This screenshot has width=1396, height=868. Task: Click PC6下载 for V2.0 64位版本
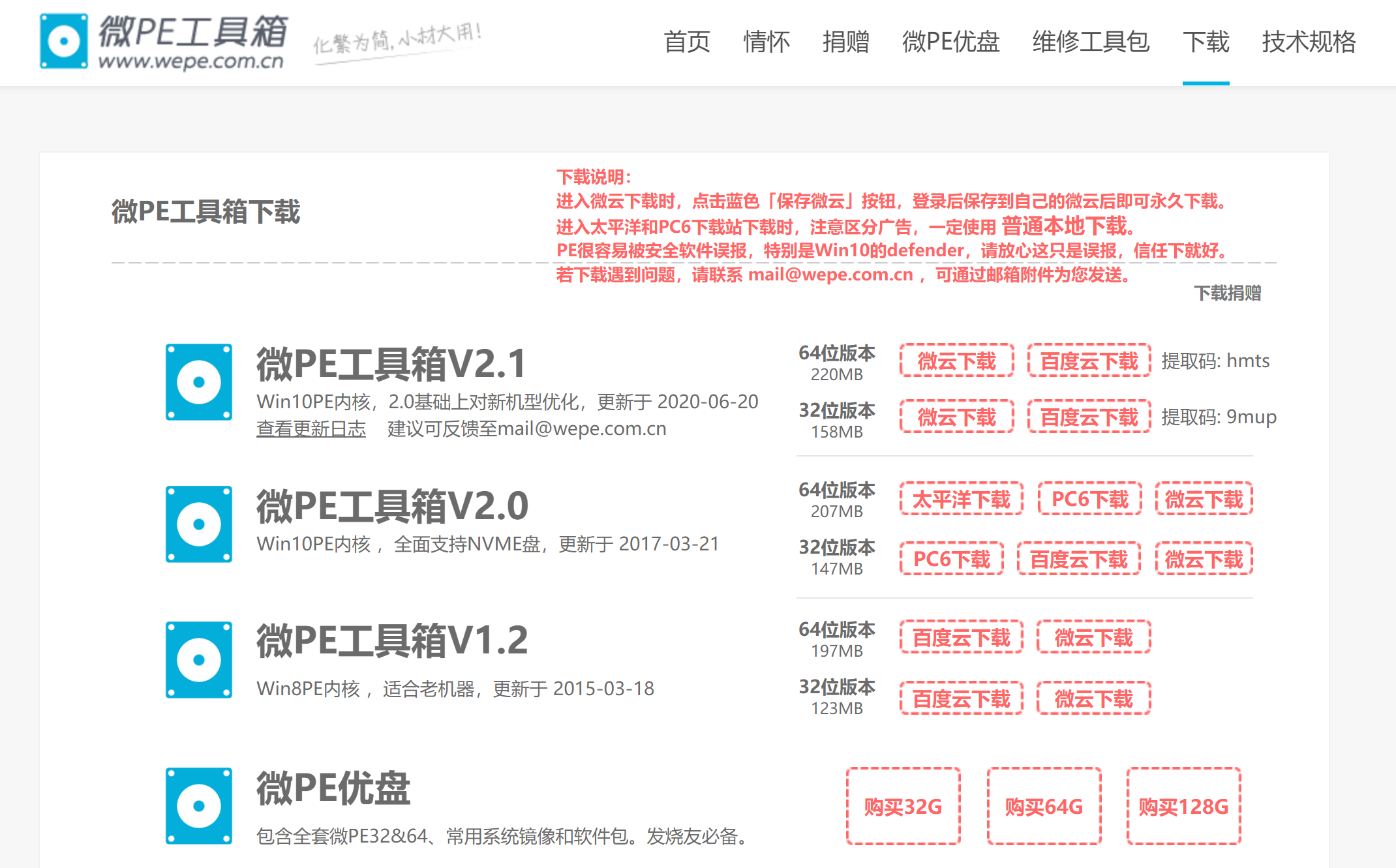1090,499
